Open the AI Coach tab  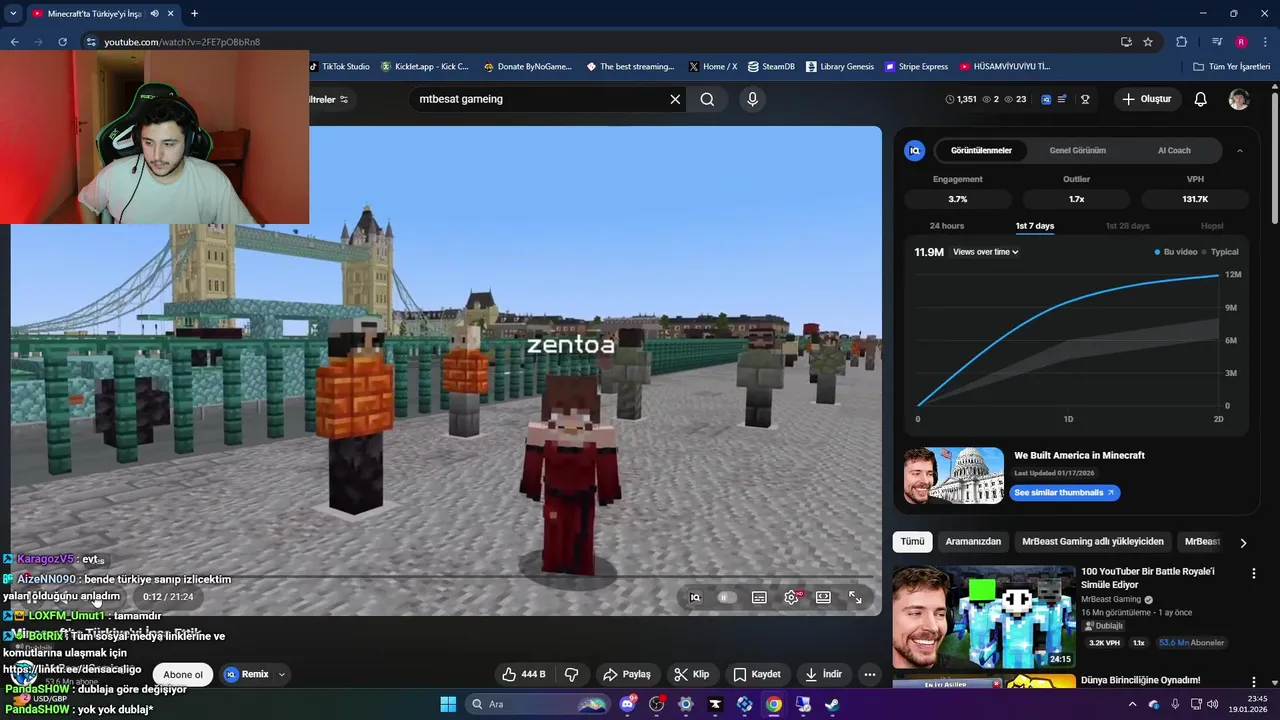[x=1174, y=151]
